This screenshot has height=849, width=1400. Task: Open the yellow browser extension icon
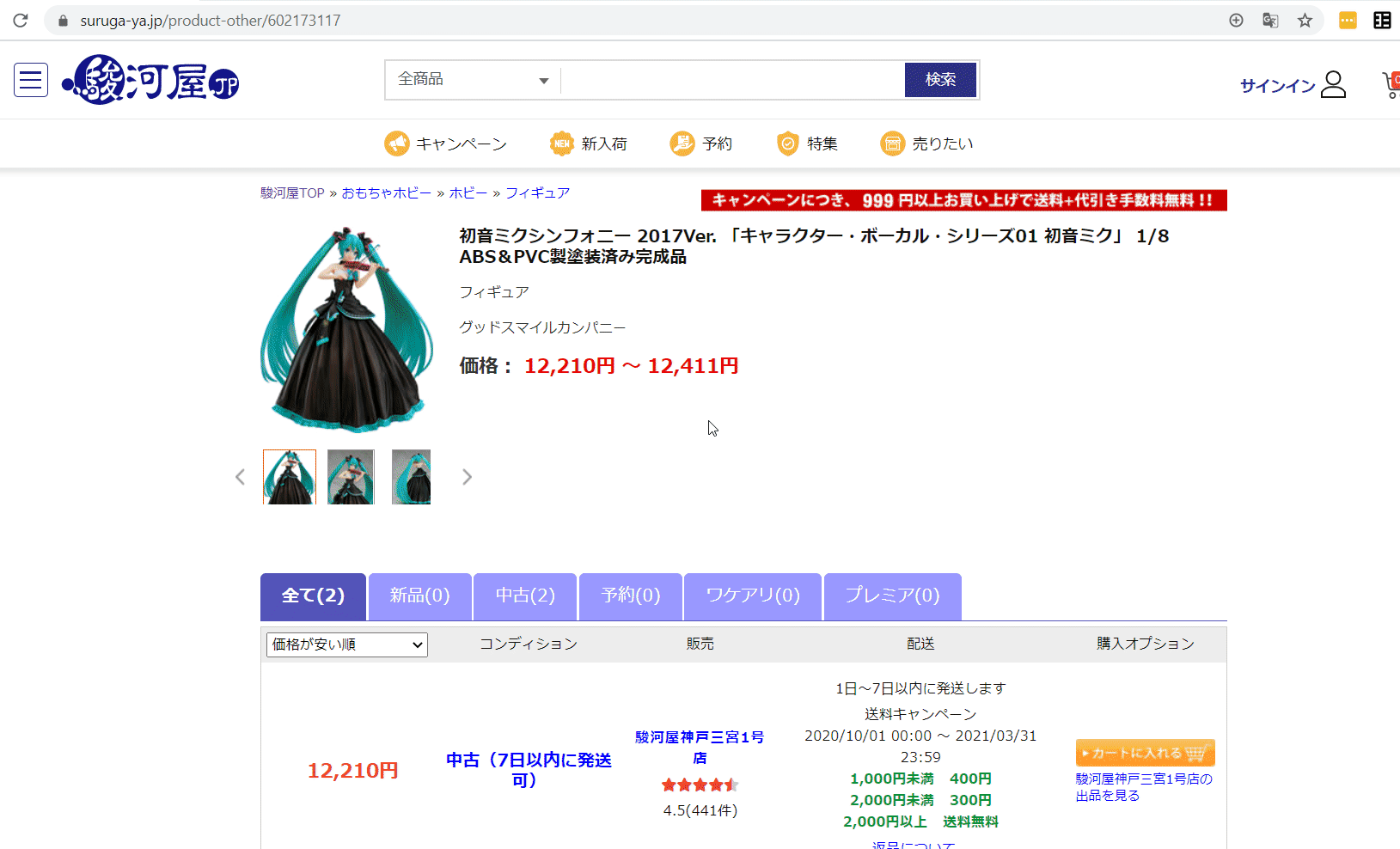tap(1348, 21)
